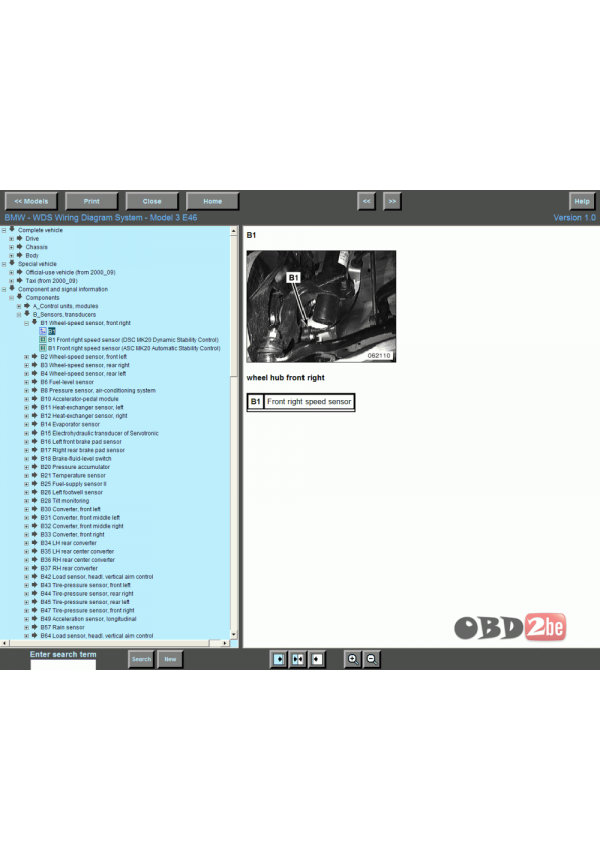Select B18 Brake-fluid-level switch

76,459
